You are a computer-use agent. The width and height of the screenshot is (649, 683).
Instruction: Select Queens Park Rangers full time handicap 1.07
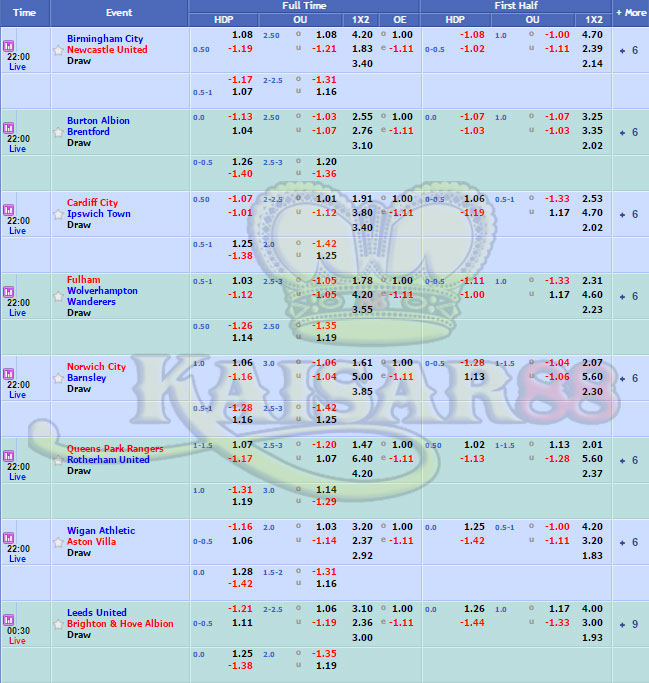[242, 445]
